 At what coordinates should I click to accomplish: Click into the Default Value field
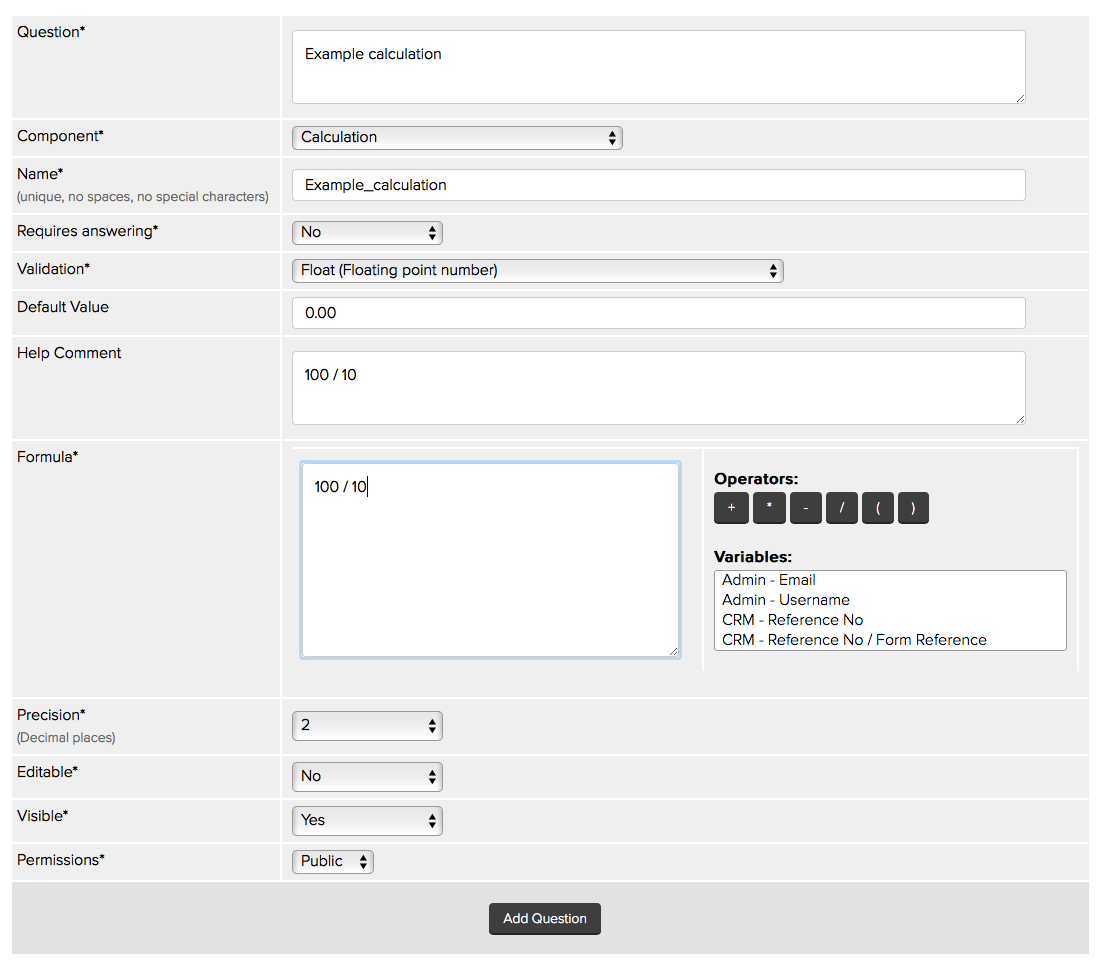(658, 313)
